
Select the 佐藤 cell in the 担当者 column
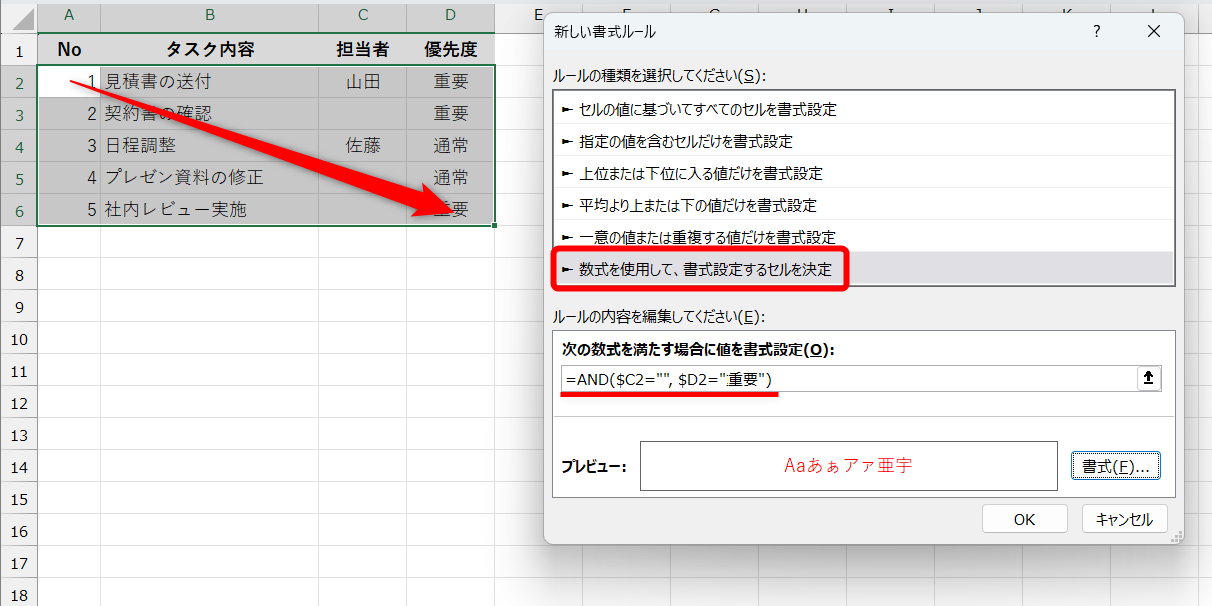(x=362, y=145)
